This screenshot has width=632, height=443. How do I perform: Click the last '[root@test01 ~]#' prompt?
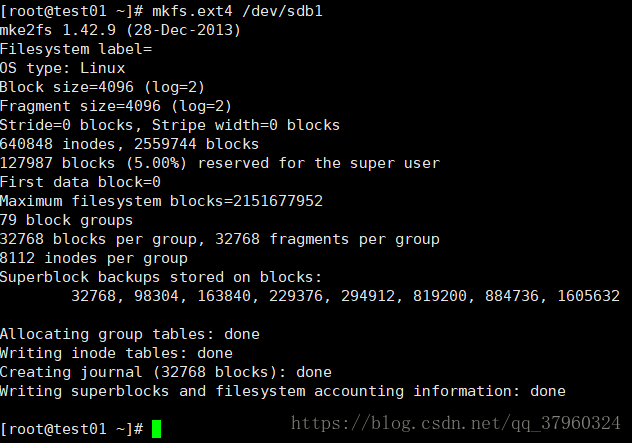pos(71,429)
